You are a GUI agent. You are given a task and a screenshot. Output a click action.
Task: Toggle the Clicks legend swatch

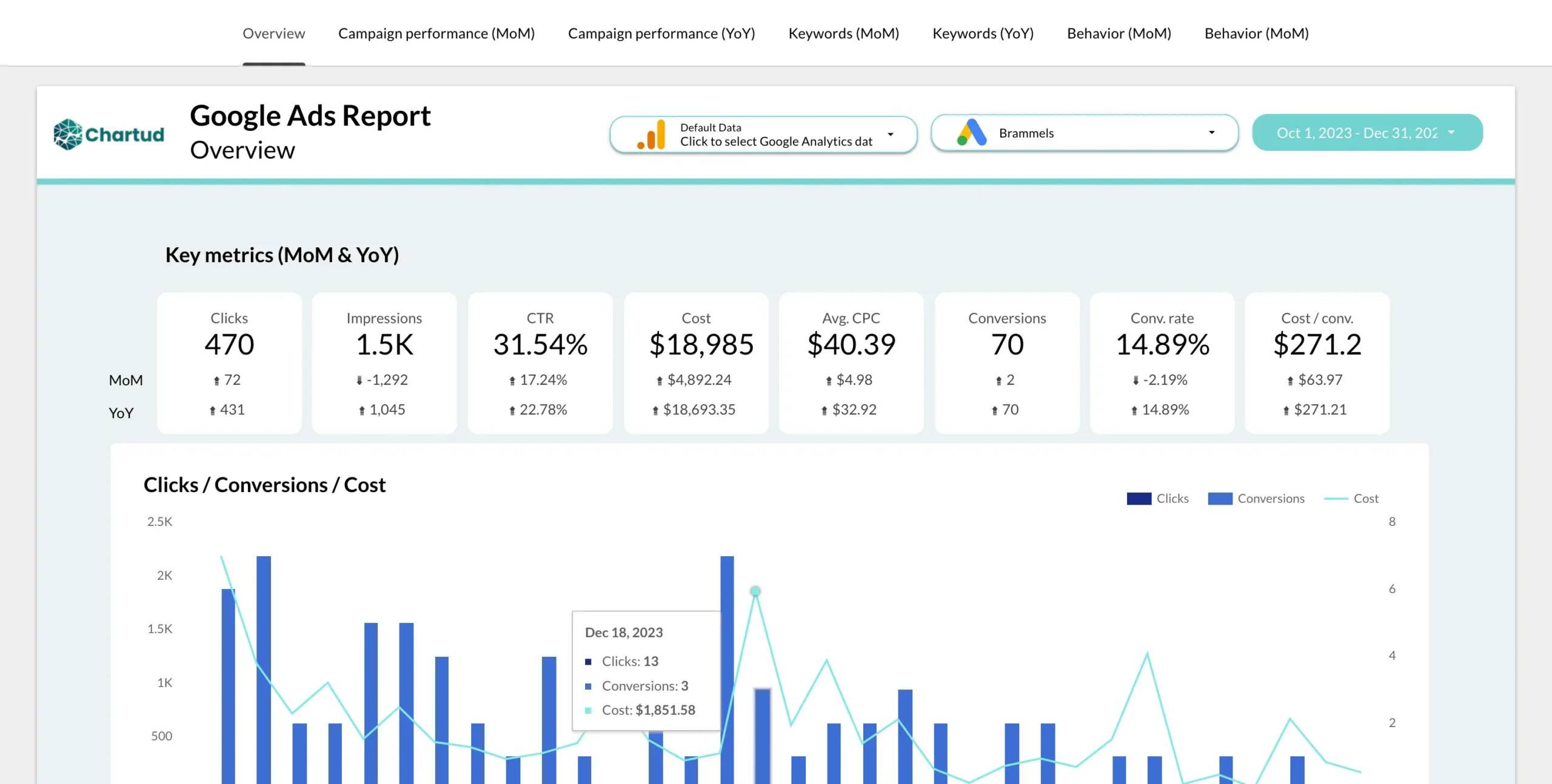click(x=1139, y=499)
